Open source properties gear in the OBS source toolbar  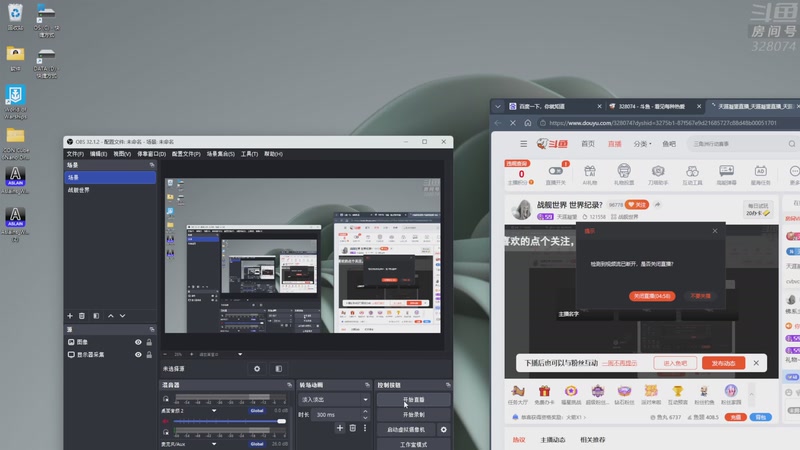[x=257, y=368]
